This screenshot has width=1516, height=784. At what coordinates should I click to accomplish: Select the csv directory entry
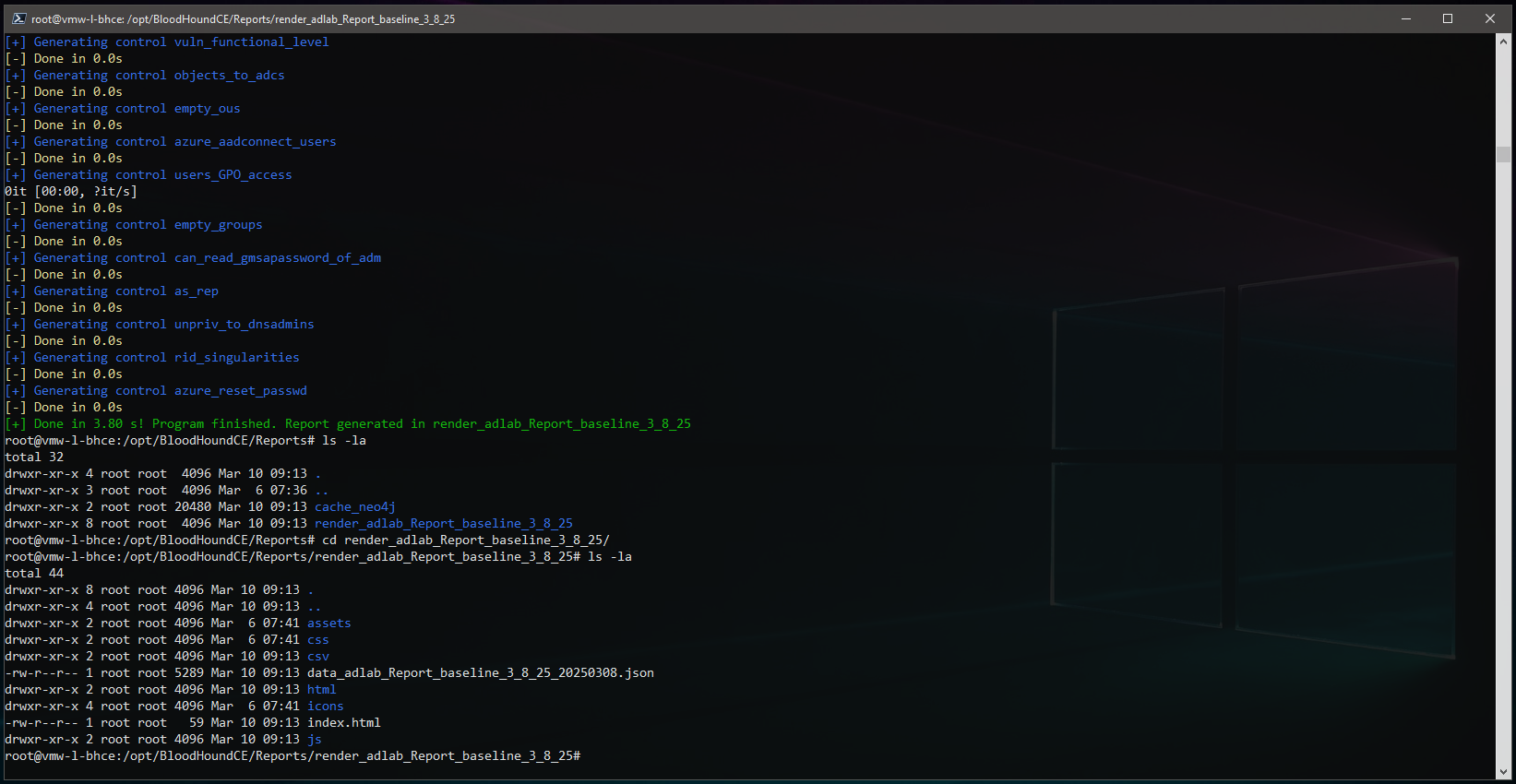(317, 656)
